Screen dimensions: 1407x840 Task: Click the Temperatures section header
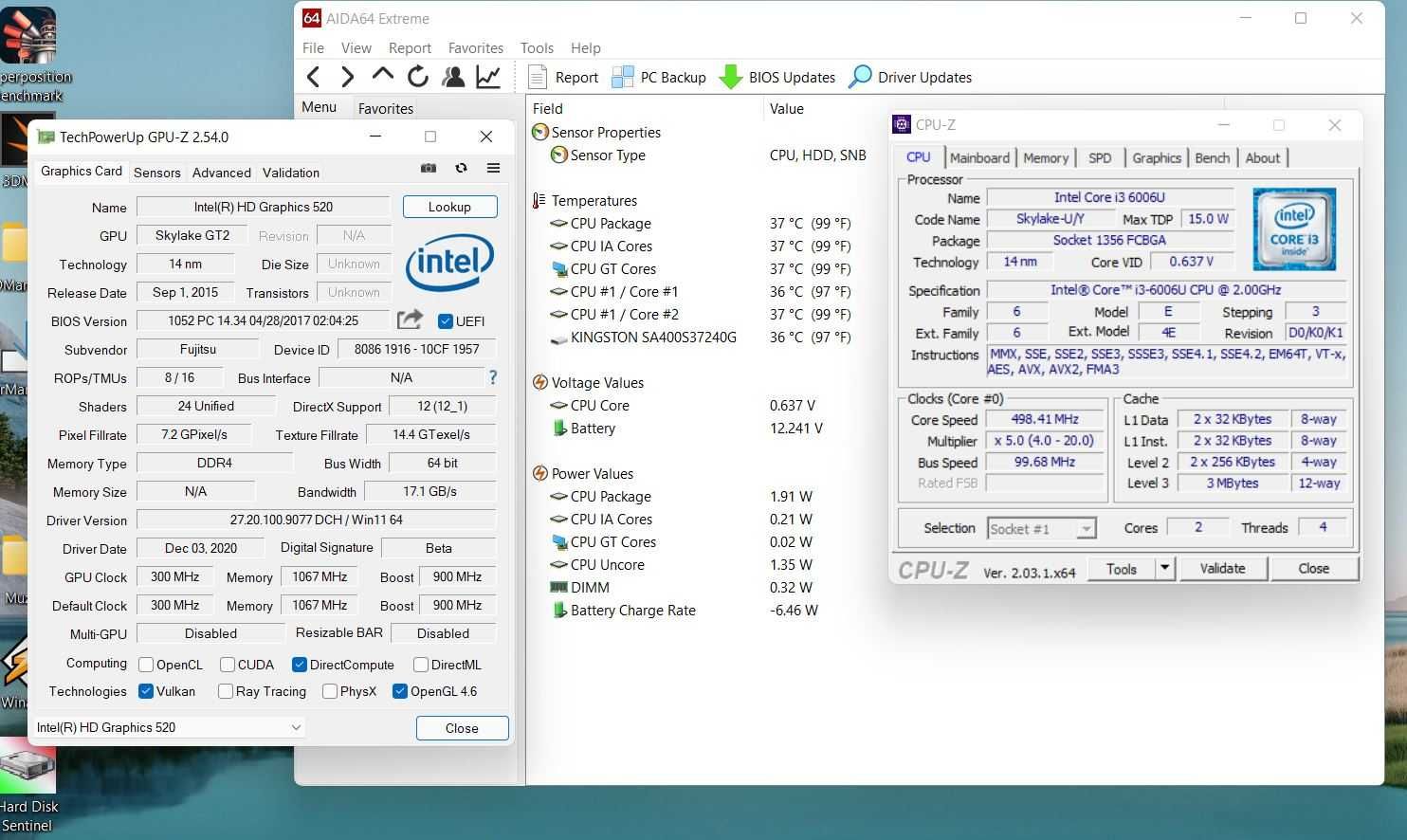pyautogui.click(x=584, y=200)
